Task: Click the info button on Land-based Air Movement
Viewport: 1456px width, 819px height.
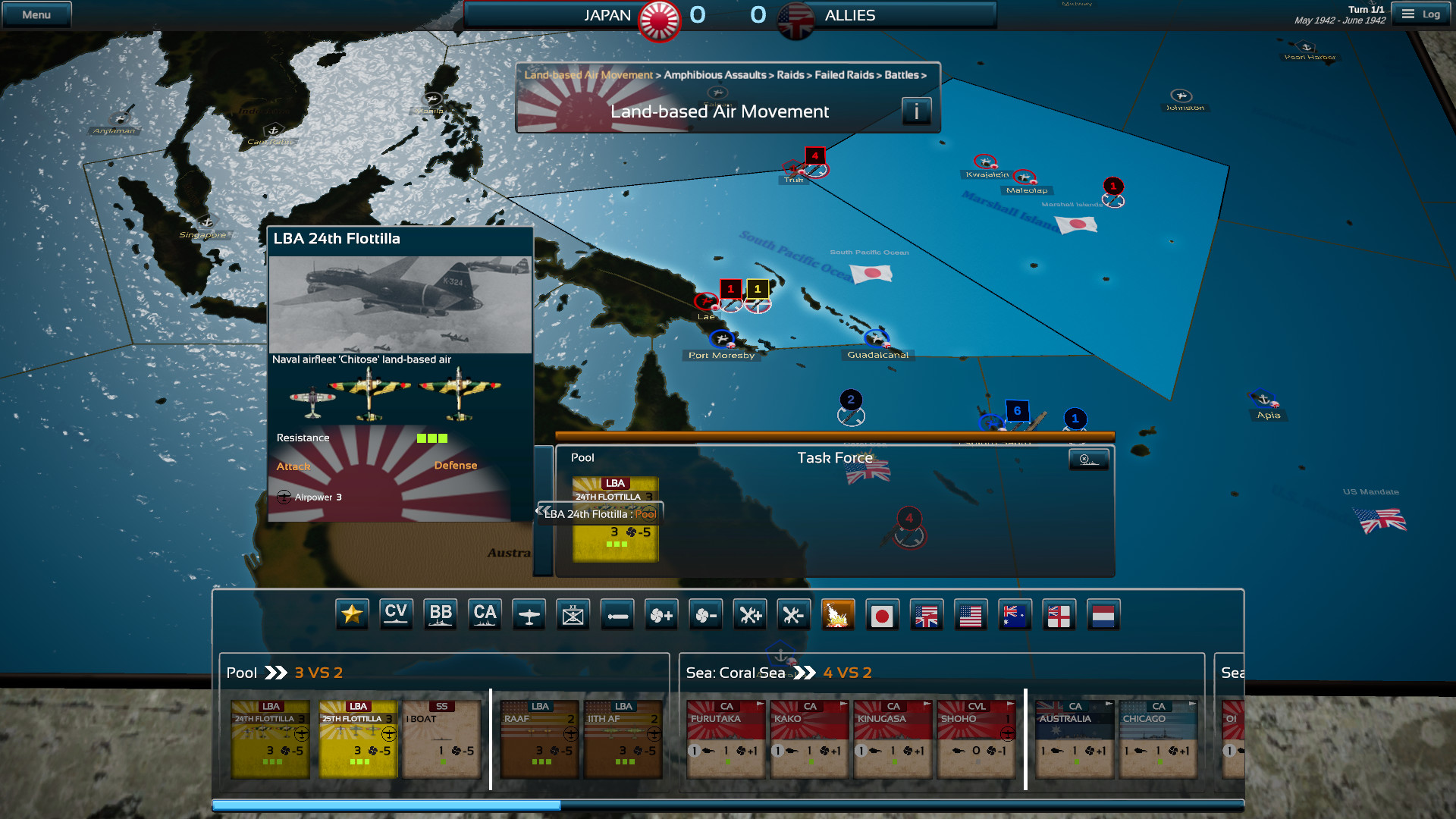Action: pos(916,111)
